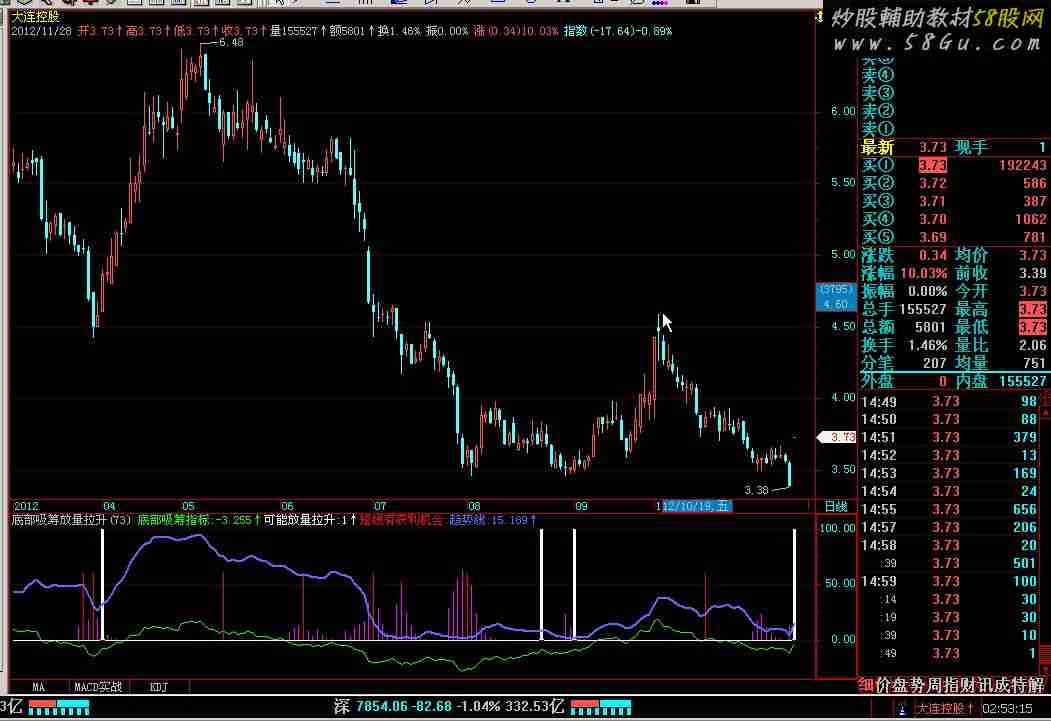
Task: Click the 3.38 low price annotation
Action: pyautogui.click(x=757, y=490)
